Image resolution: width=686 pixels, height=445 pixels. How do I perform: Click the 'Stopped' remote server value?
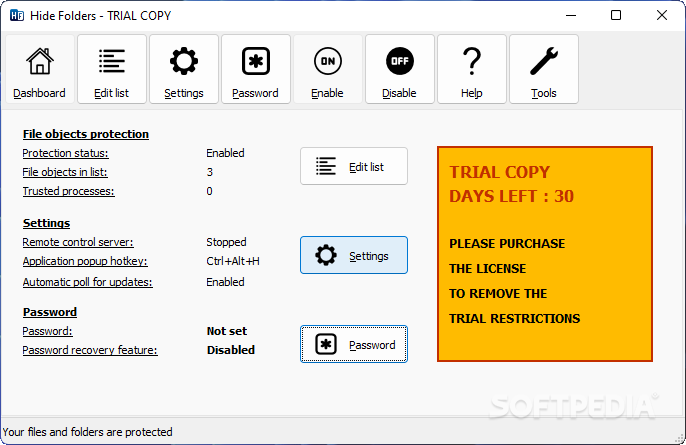[226, 242]
